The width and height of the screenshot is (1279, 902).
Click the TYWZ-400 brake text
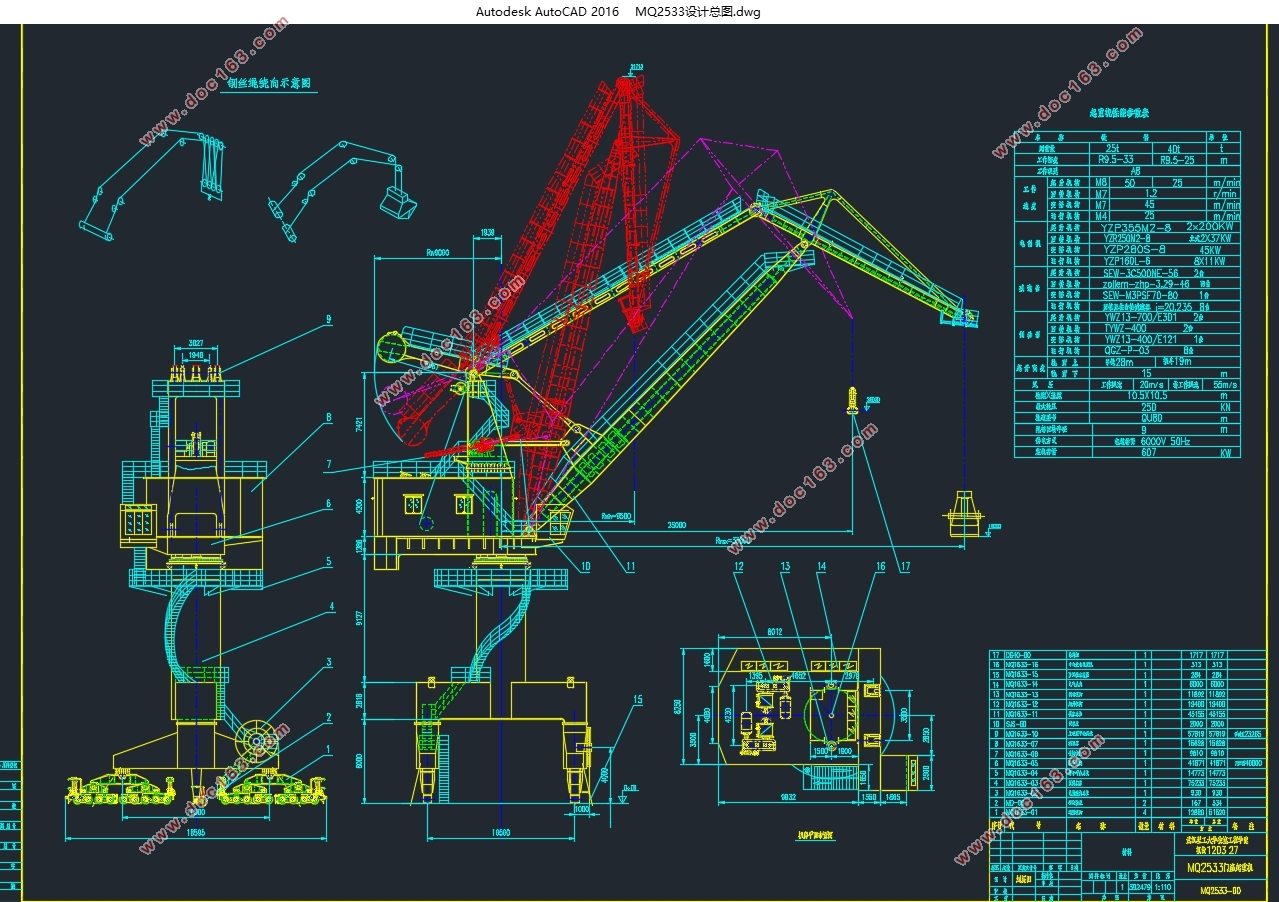(1126, 329)
